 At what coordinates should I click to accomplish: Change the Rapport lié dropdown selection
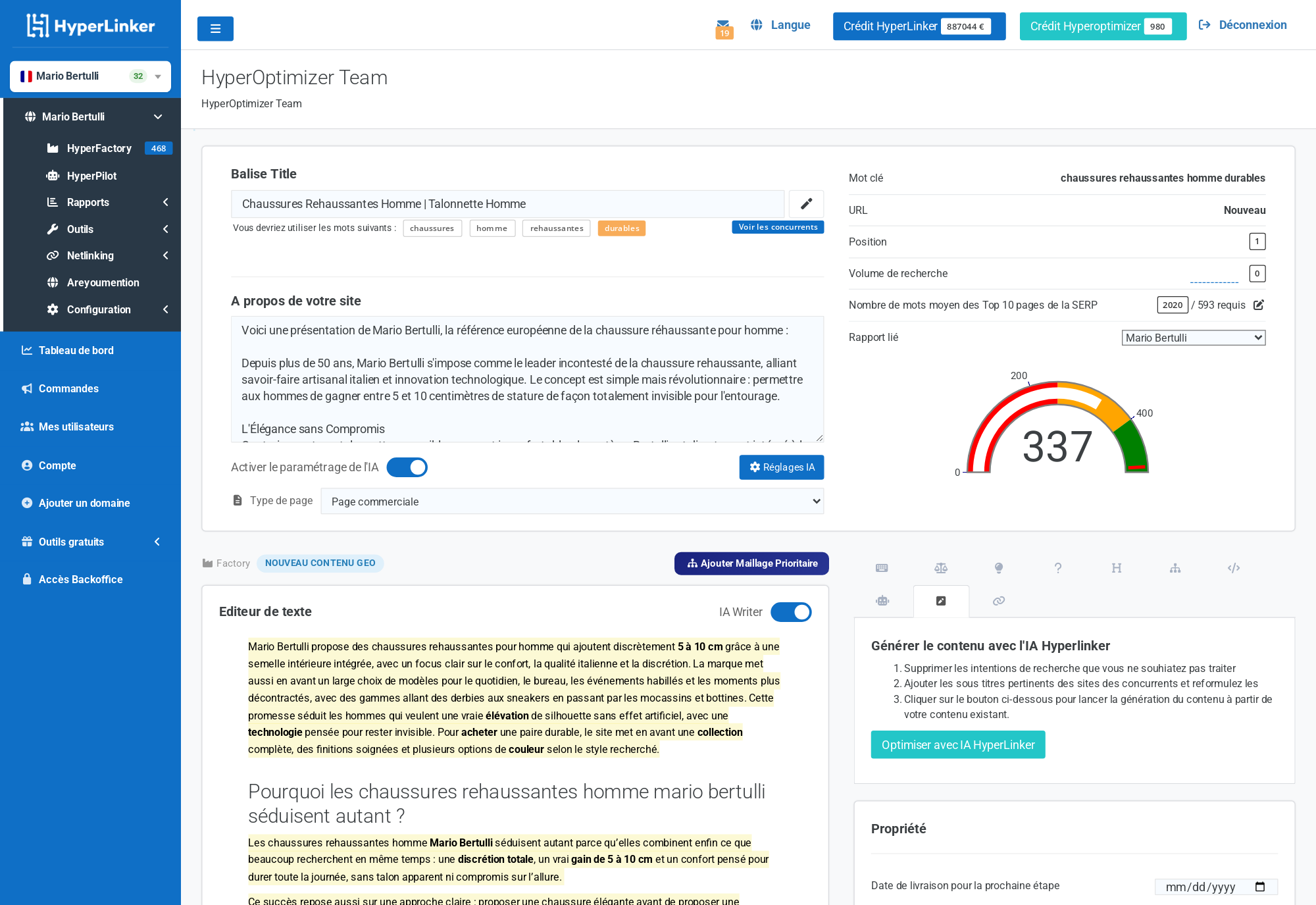coord(1193,337)
